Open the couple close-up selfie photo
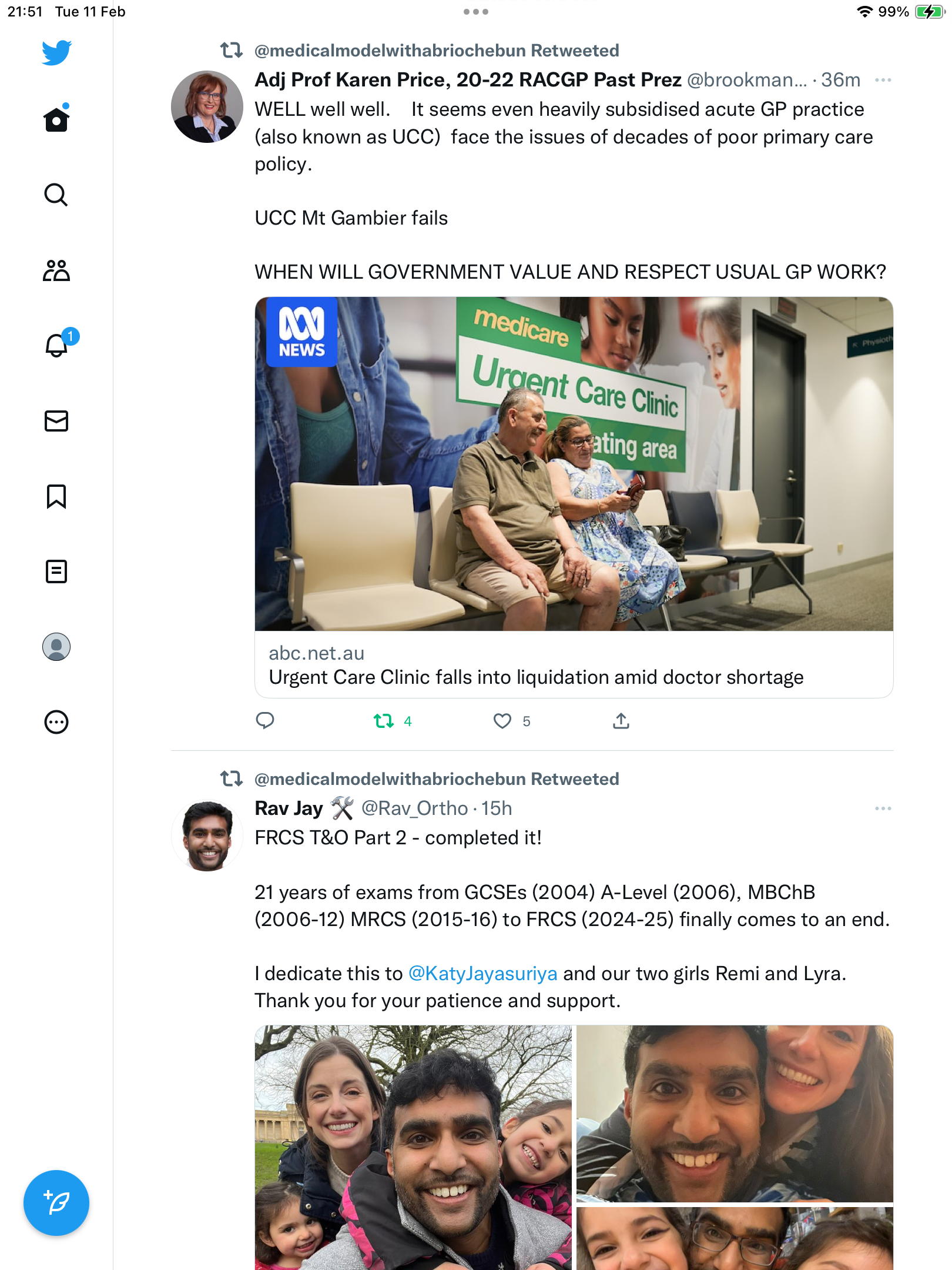Screen dimensions: 952x1270 pos(735,1114)
